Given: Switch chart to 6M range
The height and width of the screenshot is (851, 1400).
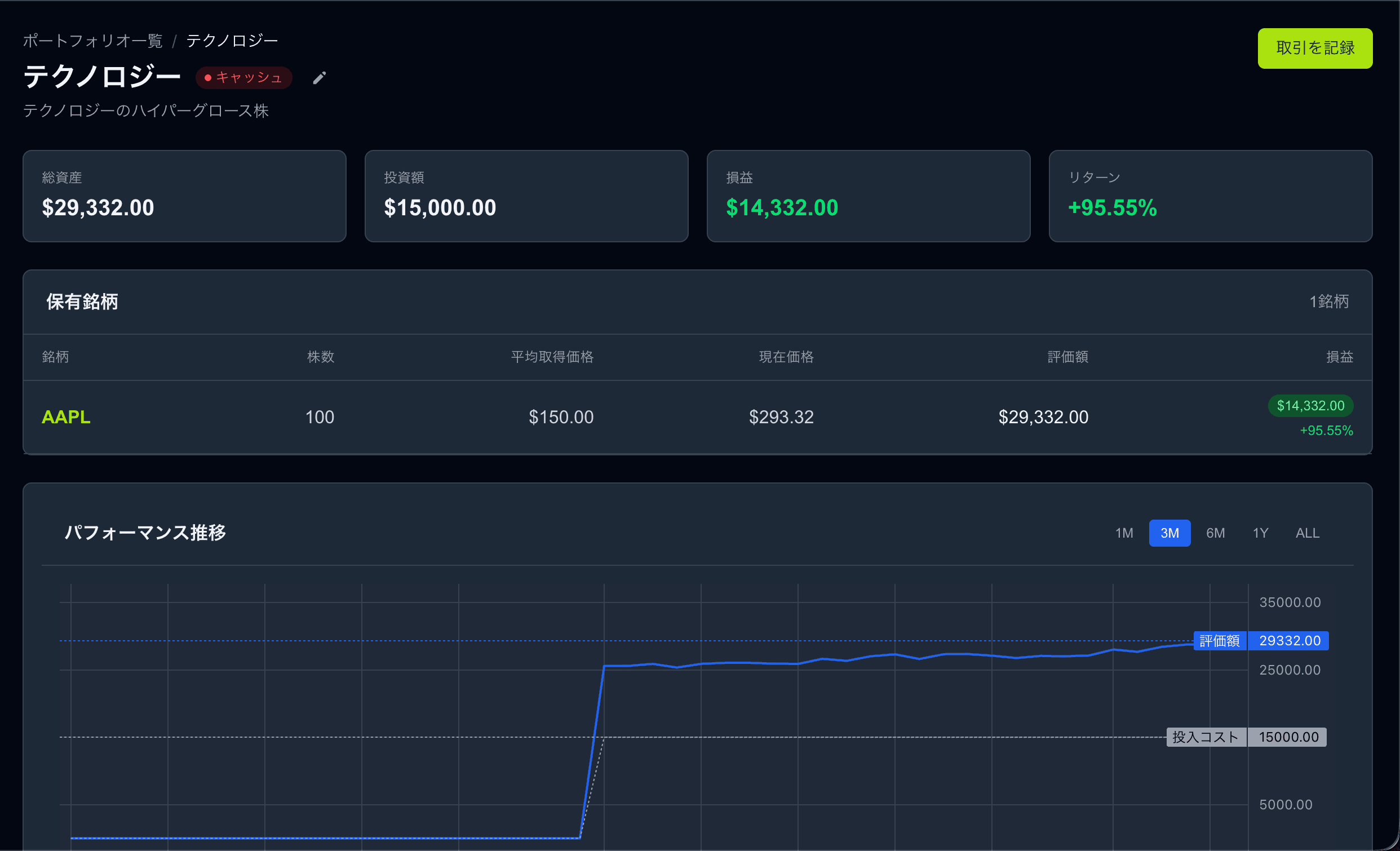Looking at the screenshot, I should pyautogui.click(x=1215, y=533).
